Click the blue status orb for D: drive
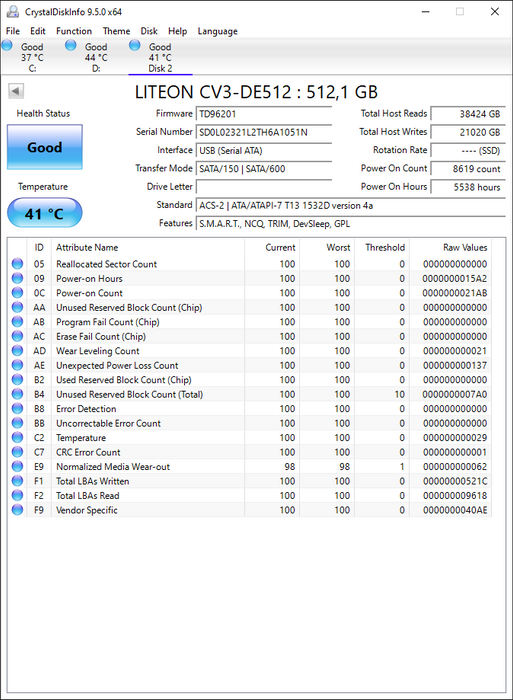The image size is (513, 700). 71,45
